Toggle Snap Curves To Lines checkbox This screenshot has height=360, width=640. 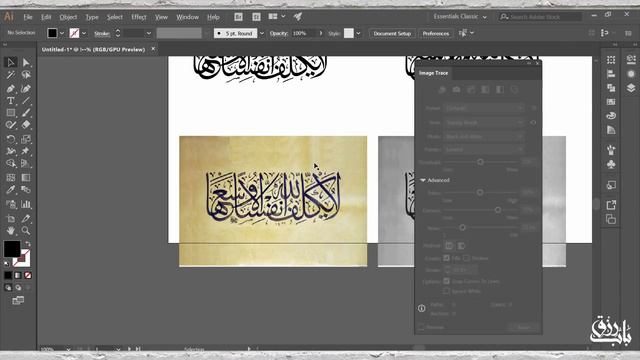pyautogui.click(x=447, y=281)
